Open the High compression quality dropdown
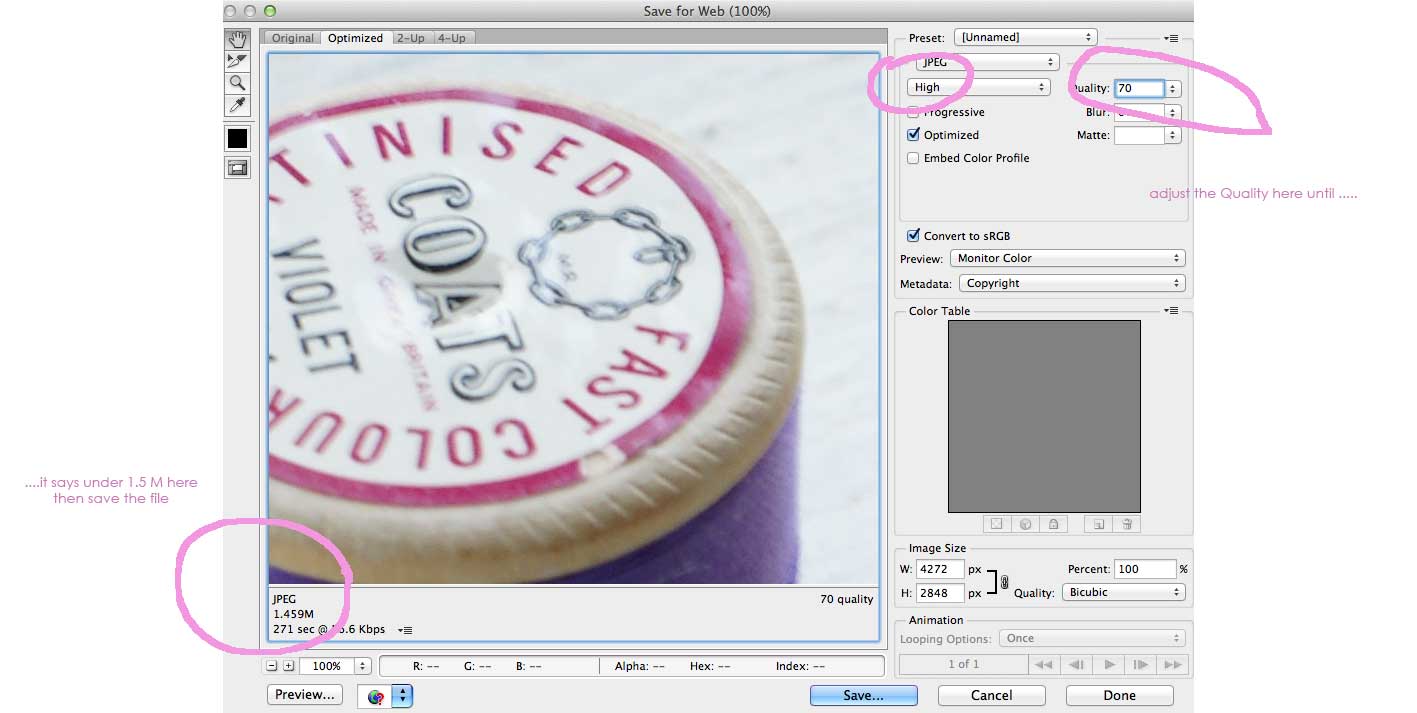1417x713 pixels. point(978,87)
